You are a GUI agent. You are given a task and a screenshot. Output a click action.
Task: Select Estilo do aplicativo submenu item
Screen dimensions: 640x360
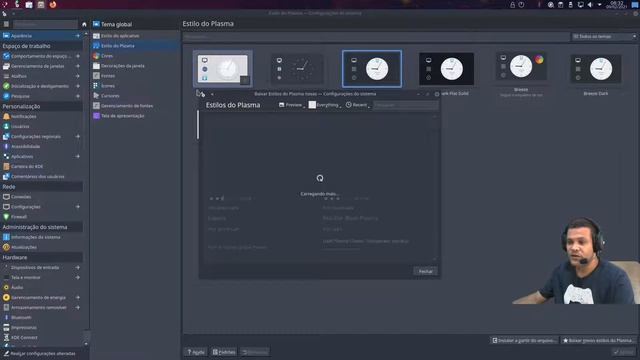click(135, 36)
